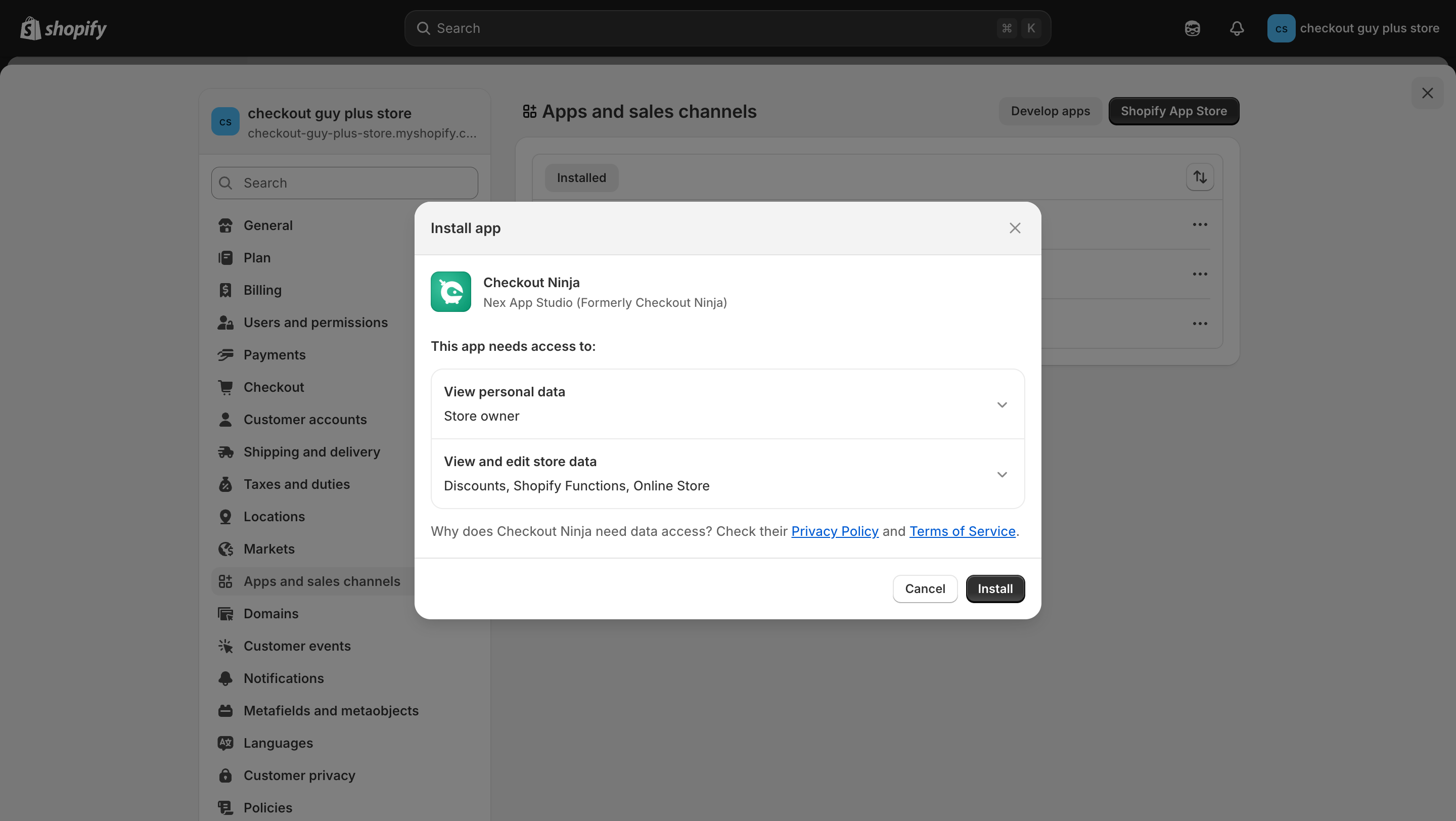Go to Notifications settings
Screen dimensions: 1456x821
(283, 678)
